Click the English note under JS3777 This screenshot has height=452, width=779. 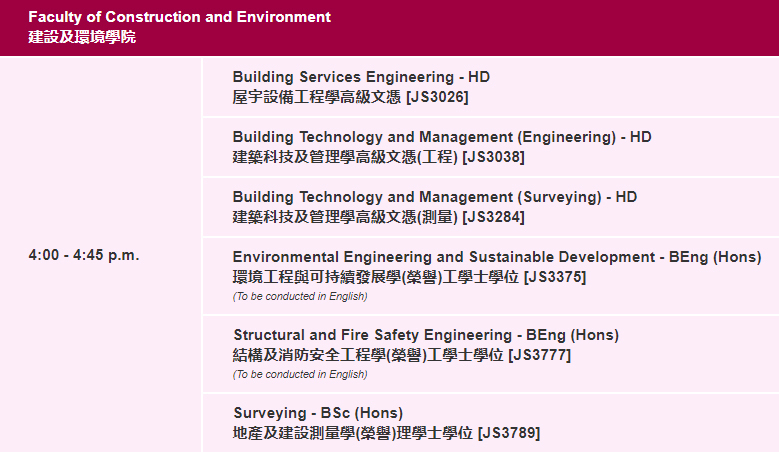(x=300, y=374)
